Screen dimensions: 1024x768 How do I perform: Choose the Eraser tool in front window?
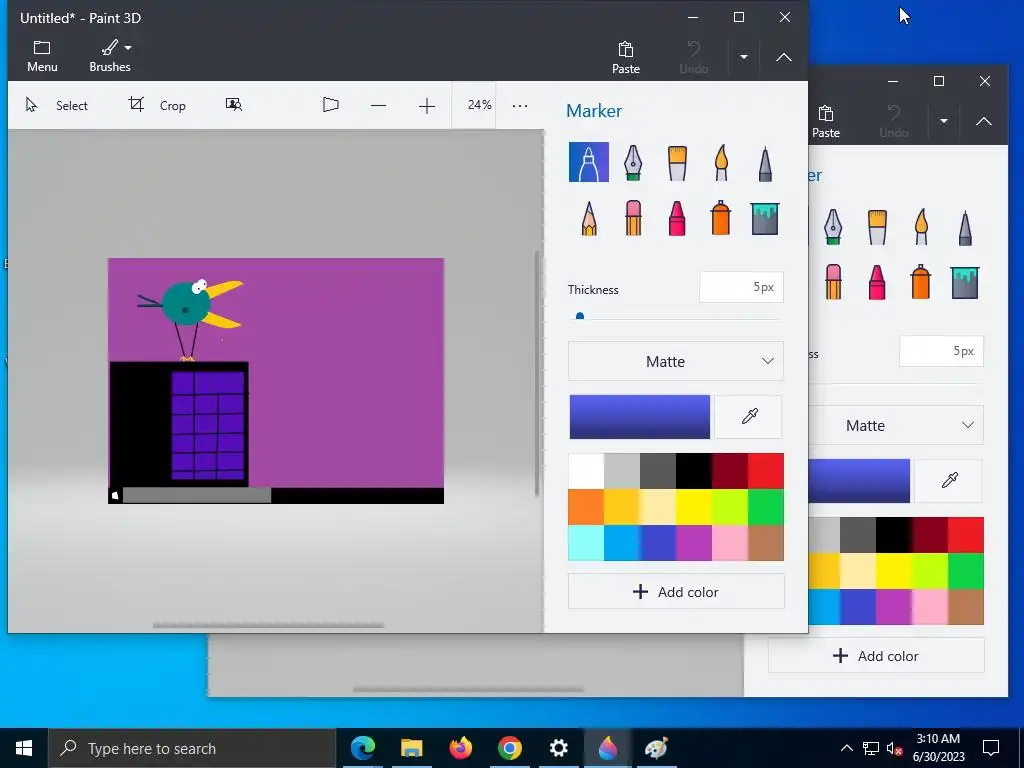pyautogui.click(x=633, y=218)
